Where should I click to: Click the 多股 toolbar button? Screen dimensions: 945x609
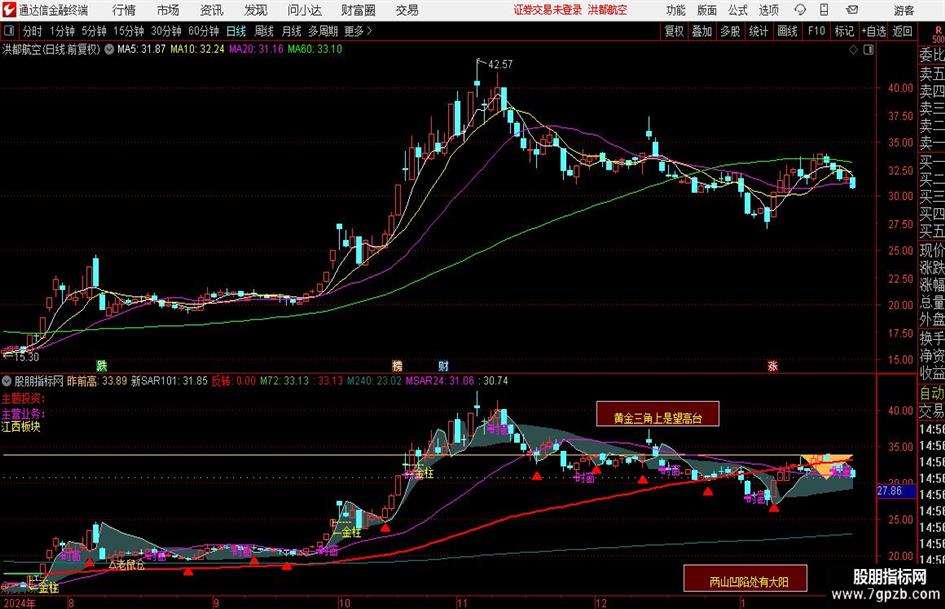pos(730,31)
